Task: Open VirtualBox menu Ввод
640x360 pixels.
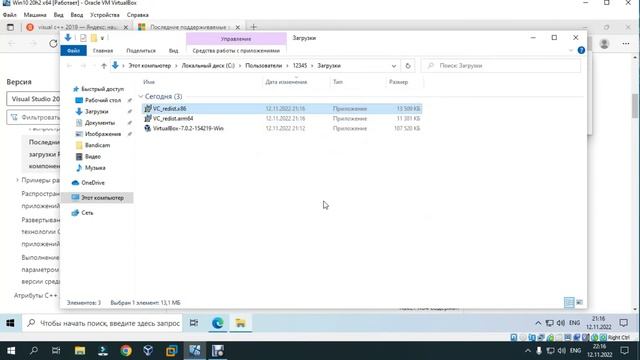Action: pyautogui.click(x=77, y=15)
